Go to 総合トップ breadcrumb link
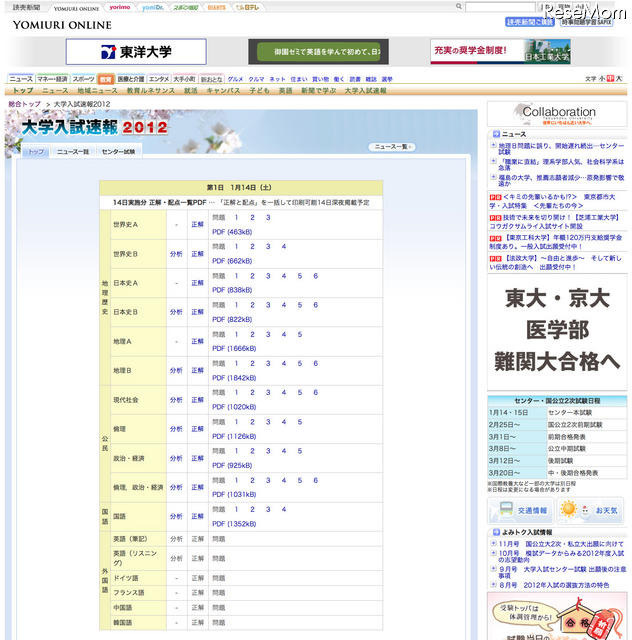632x640 pixels. [x=25, y=104]
